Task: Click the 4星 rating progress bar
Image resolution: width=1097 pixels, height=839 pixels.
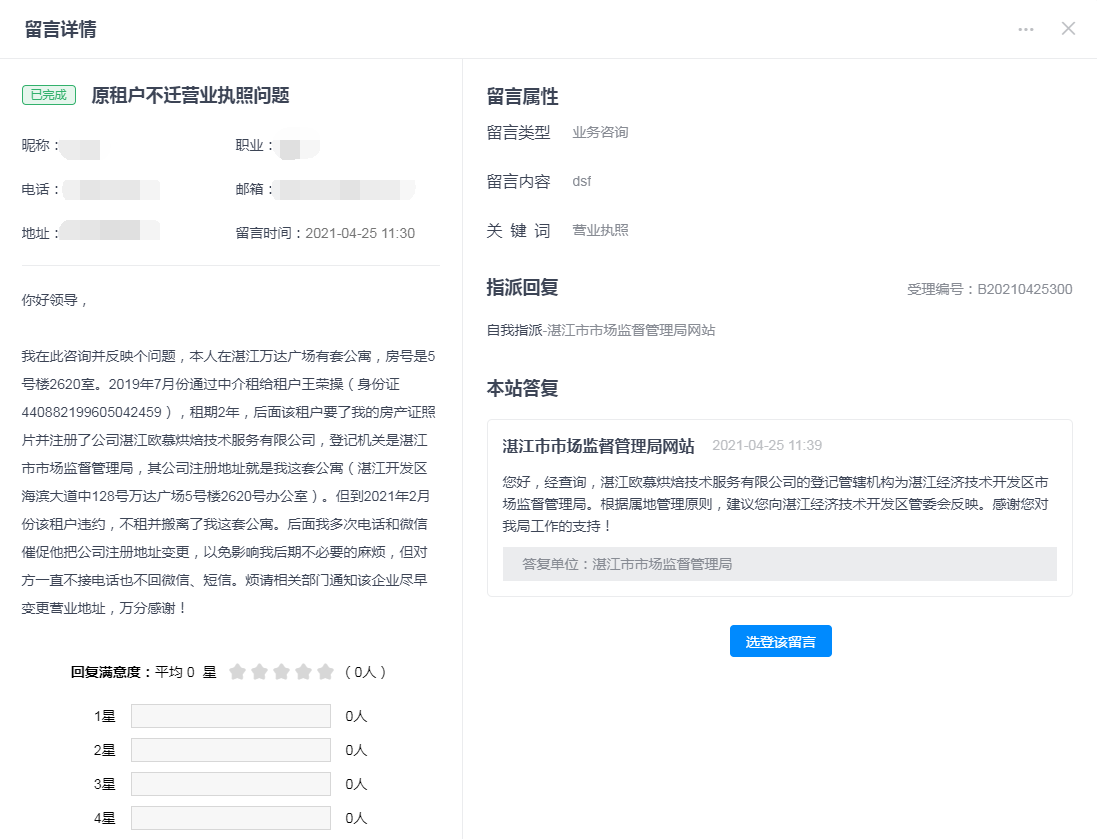Action: (x=230, y=818)
